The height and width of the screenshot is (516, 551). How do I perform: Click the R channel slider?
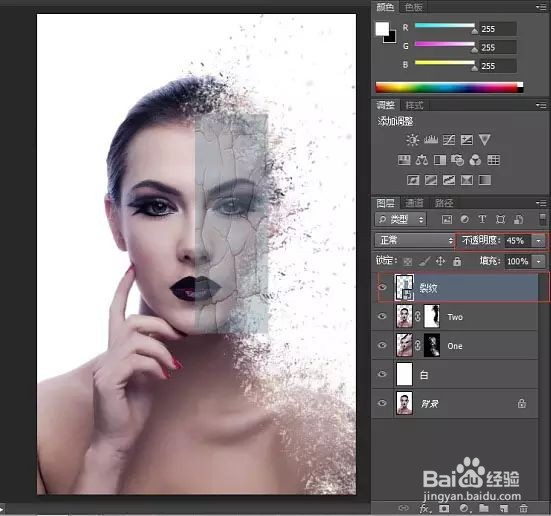click(445, 26)
